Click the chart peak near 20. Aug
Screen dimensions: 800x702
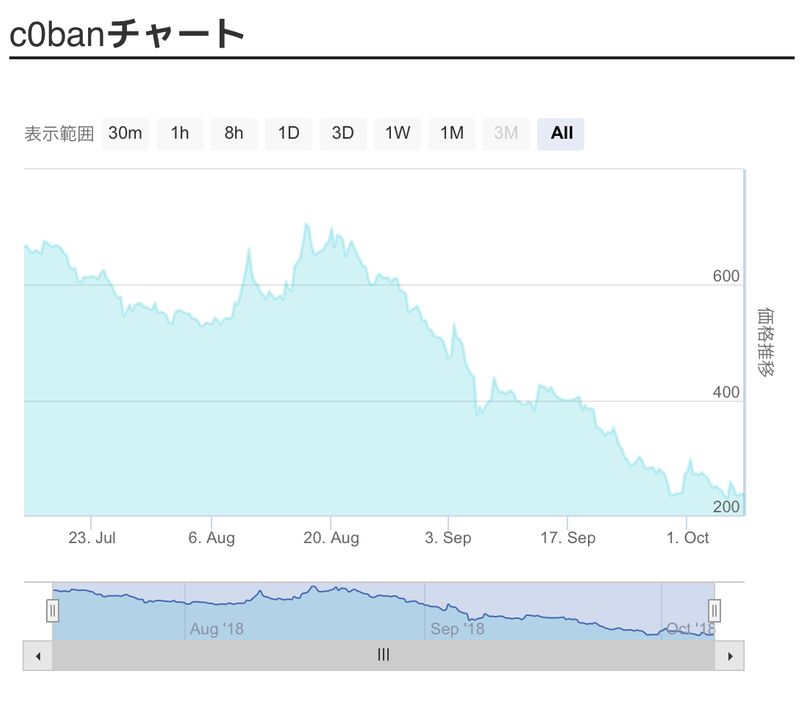coord(307,226)
